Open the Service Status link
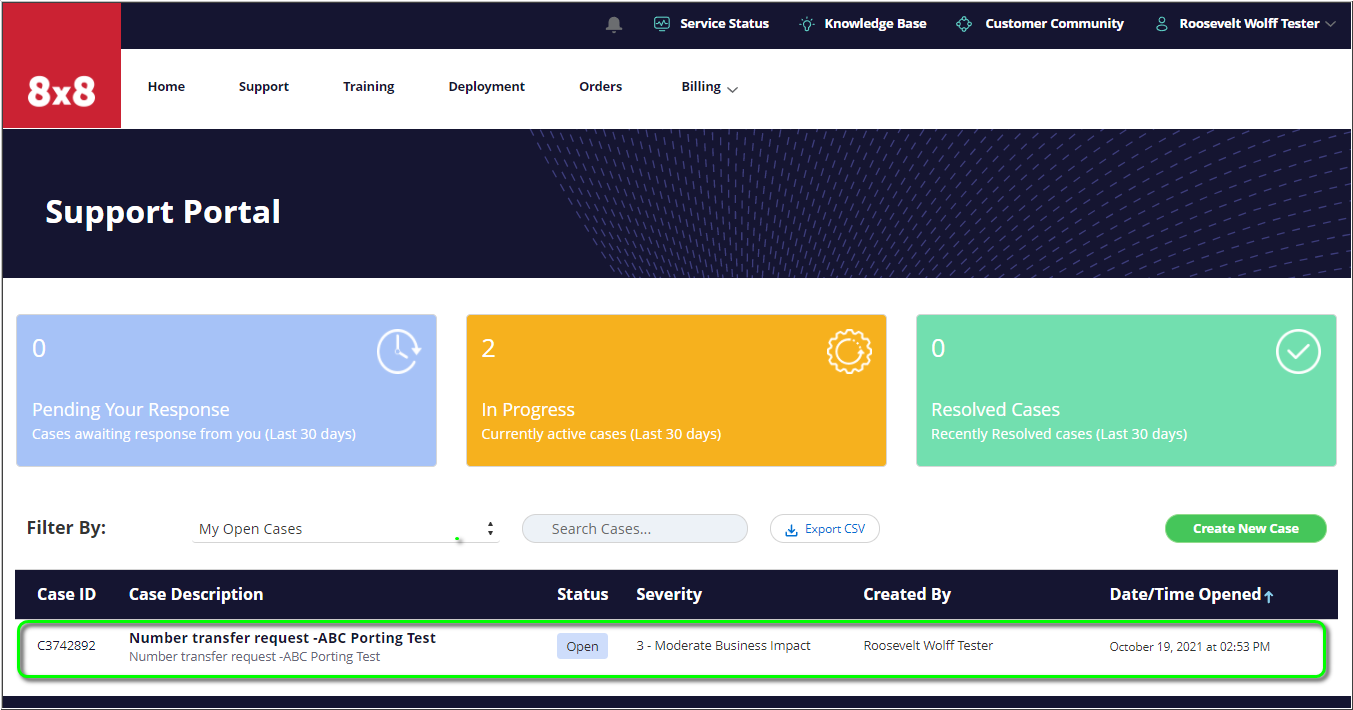The width and height of the screenshot is (1353, 710). click(725, 24)
